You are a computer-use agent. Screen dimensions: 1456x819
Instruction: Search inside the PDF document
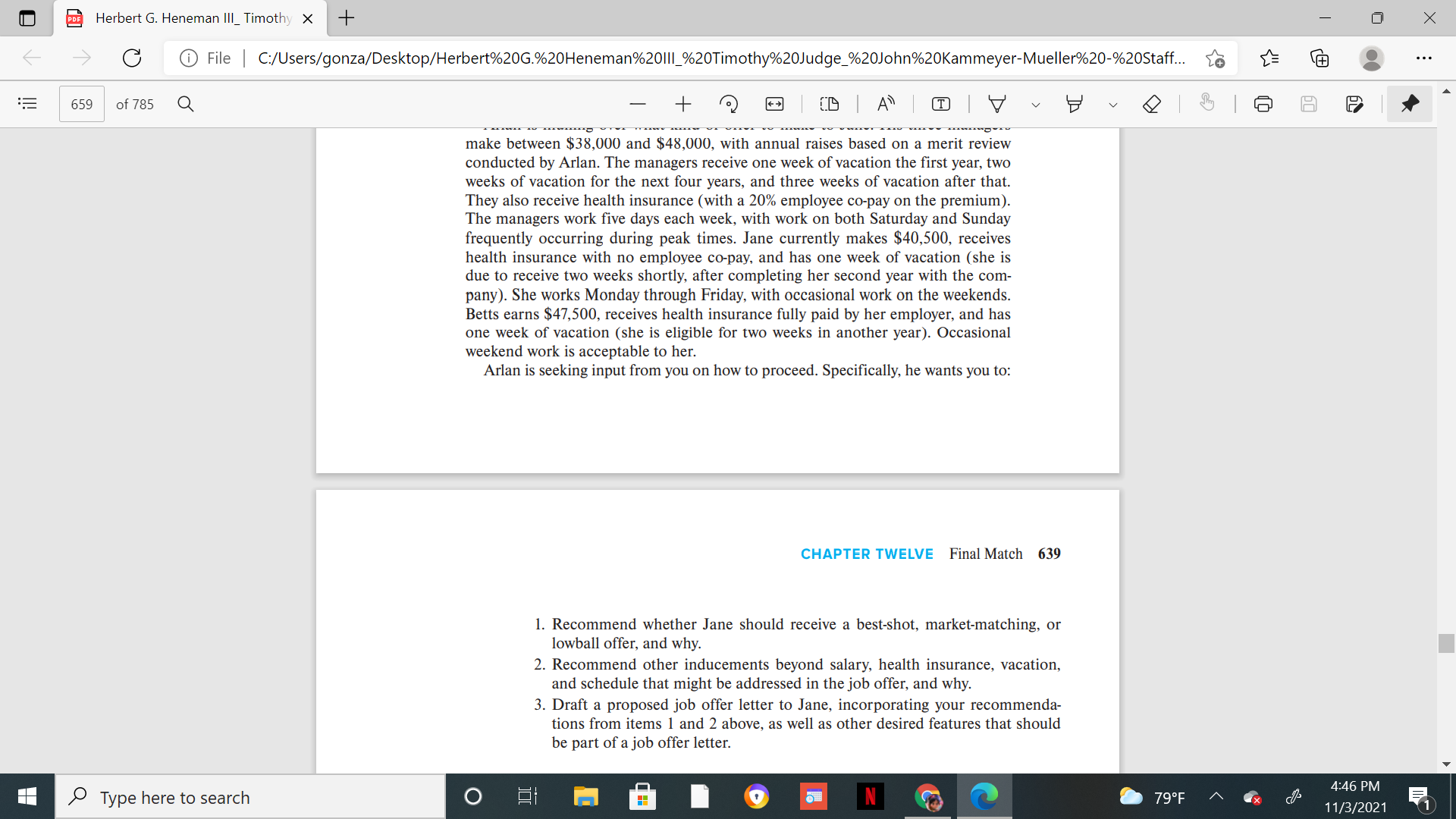coord(186,104)
